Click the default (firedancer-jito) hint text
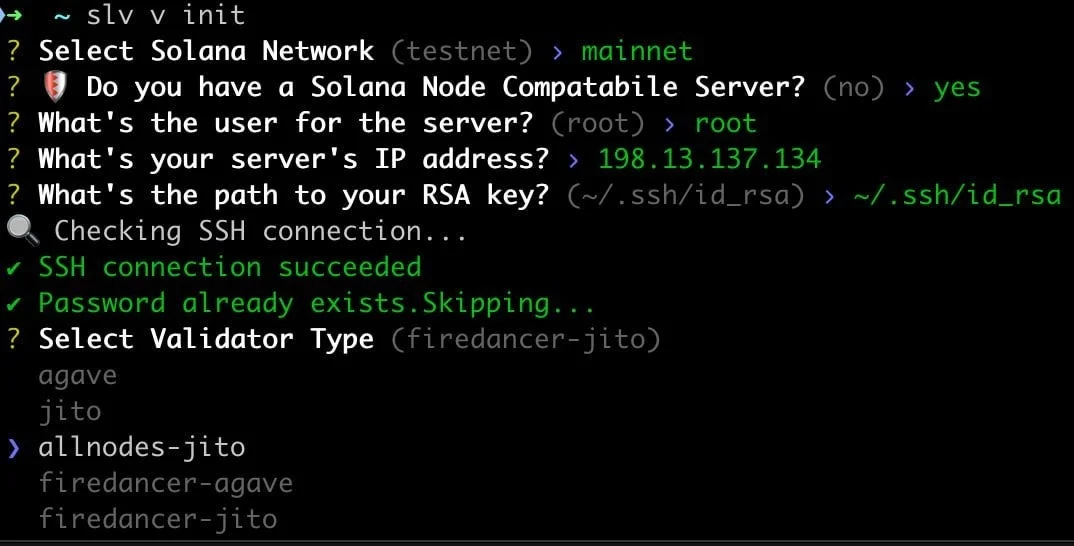The image size is (1074, 546). [x=525, y=340]
